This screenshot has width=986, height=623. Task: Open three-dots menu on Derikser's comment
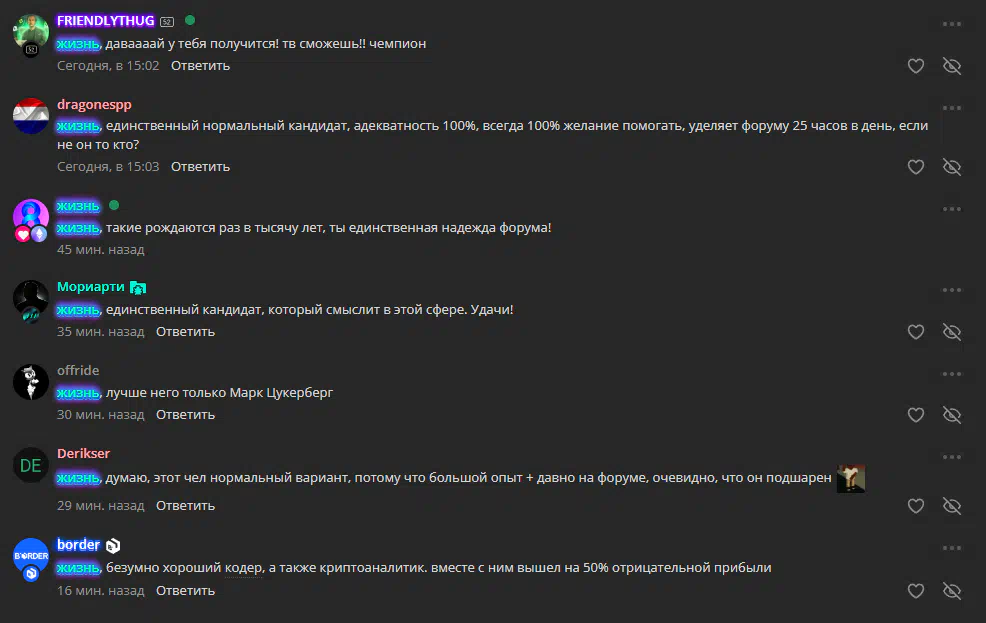tap(952, 457)
